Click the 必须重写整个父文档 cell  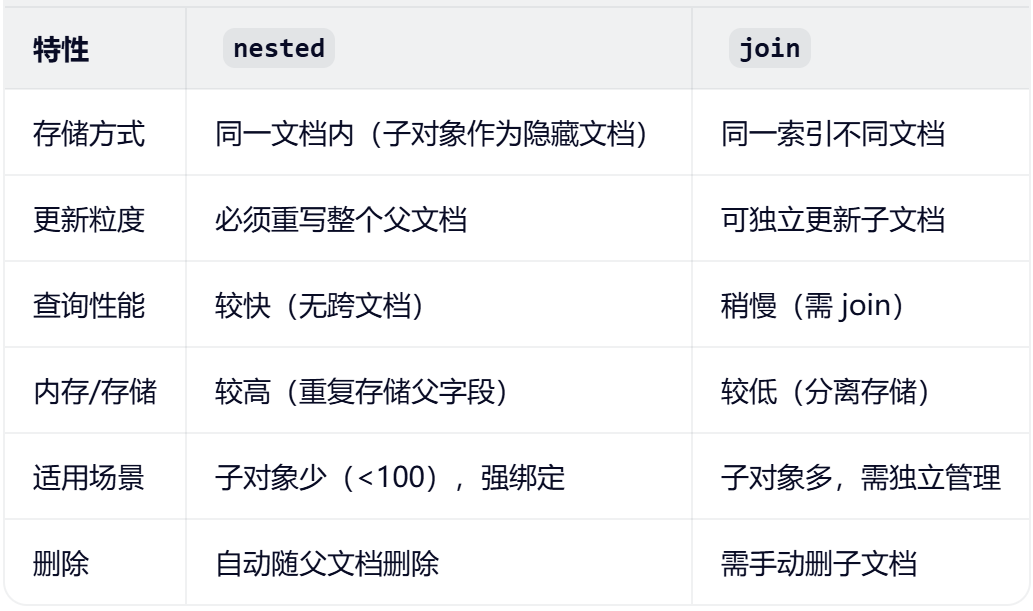point(340,220)
